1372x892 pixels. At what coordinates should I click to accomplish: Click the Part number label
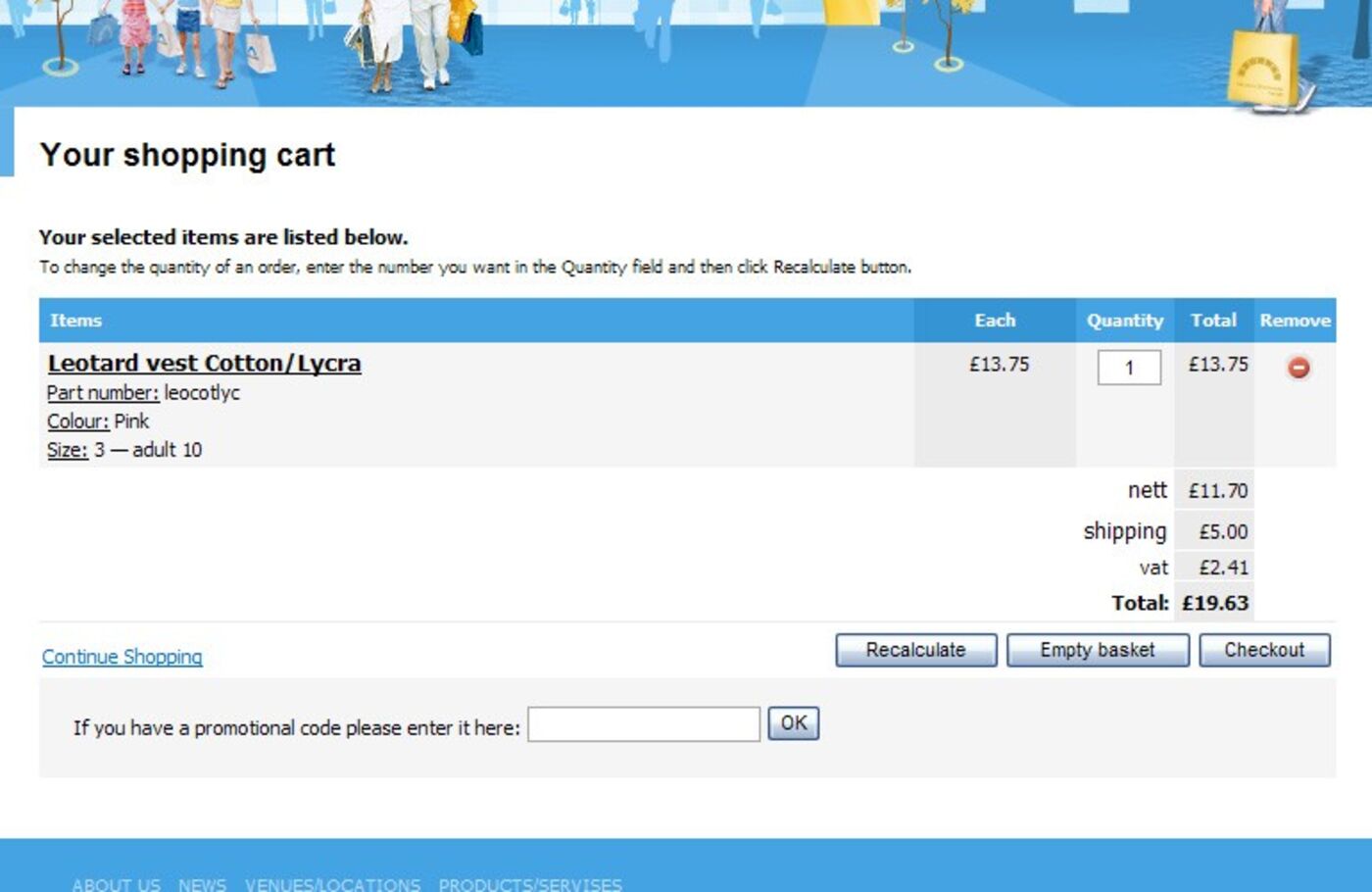click(102, 393)
